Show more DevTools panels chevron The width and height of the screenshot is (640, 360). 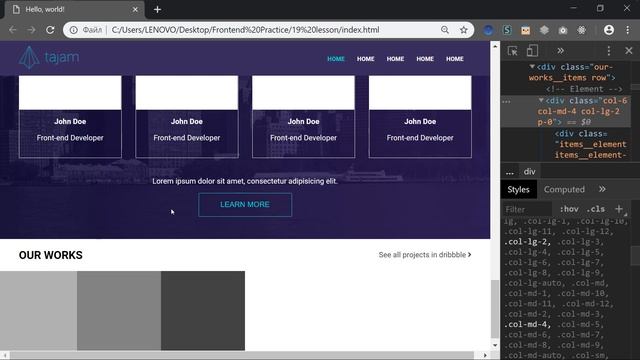click(560, 51)
